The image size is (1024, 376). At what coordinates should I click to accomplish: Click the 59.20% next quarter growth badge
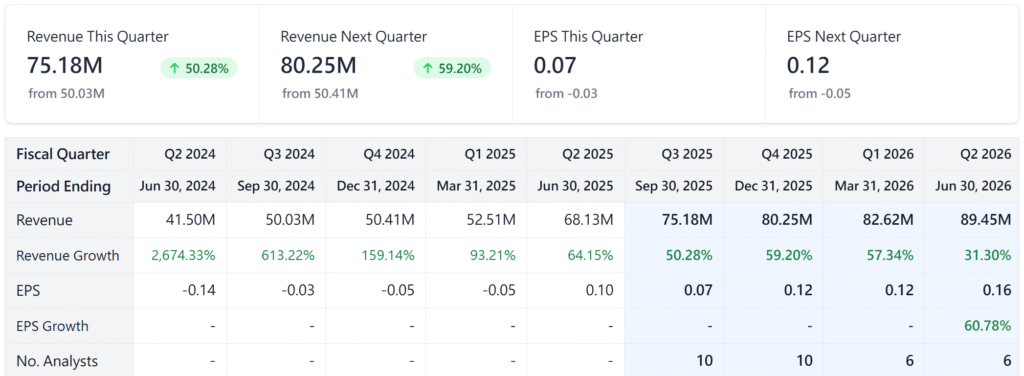[453, 68]
